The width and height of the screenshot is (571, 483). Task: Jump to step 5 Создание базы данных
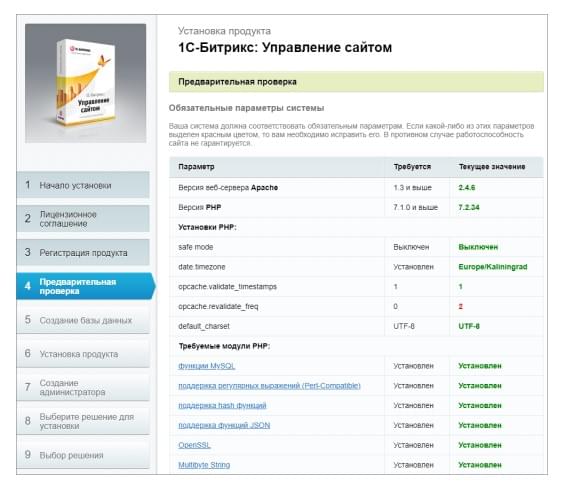coord(83,320)
